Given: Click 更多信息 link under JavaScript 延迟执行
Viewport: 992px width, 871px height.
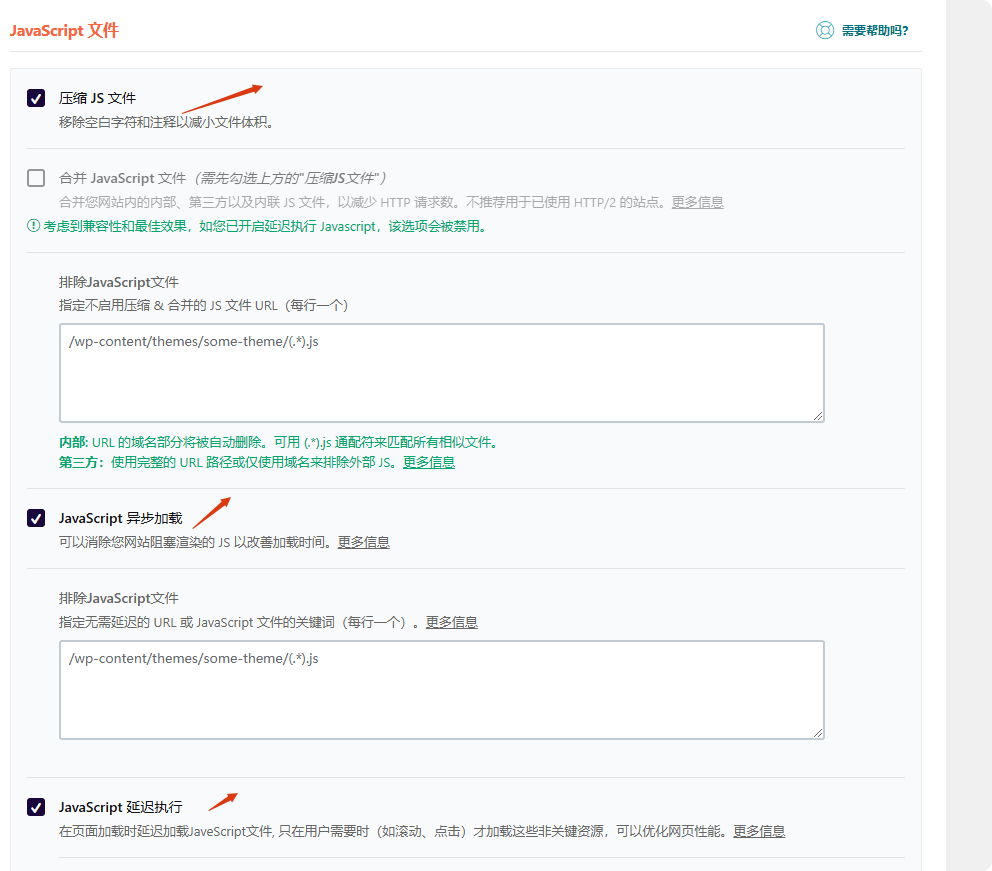Looking at the screenshot, I should coord(759,831).
